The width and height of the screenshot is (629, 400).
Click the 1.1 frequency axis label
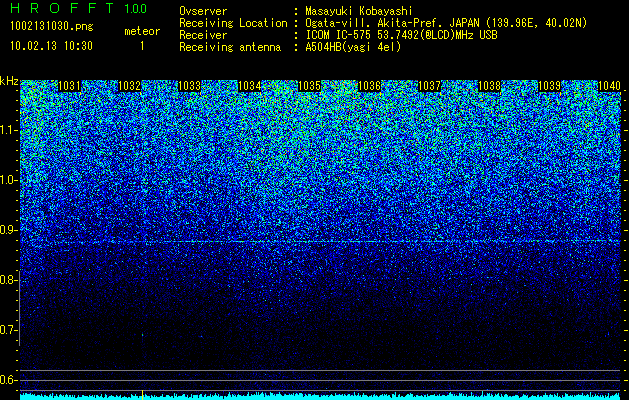tap(9, 130)
